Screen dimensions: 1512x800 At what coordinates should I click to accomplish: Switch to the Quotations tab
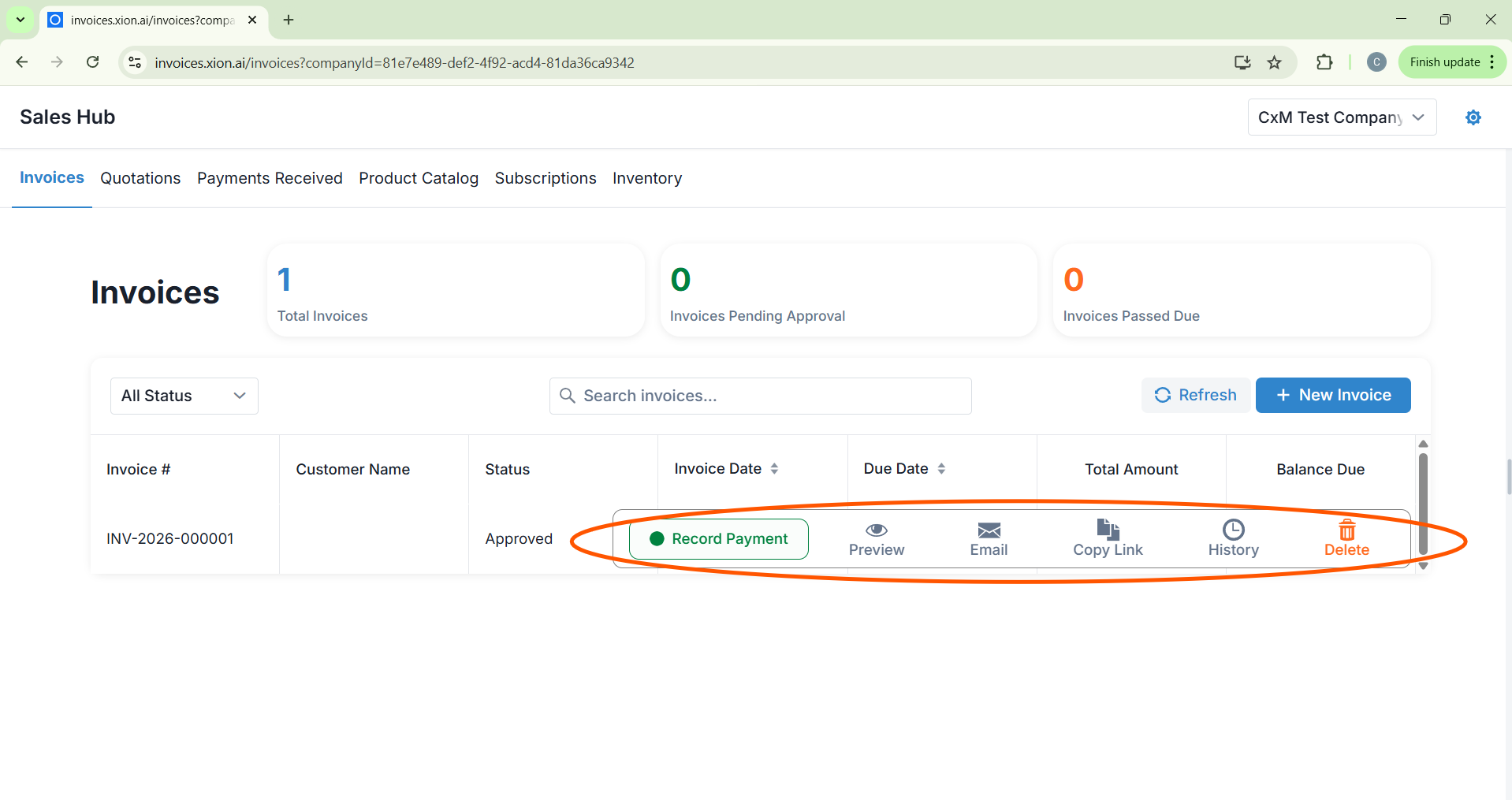coord(140,178)
